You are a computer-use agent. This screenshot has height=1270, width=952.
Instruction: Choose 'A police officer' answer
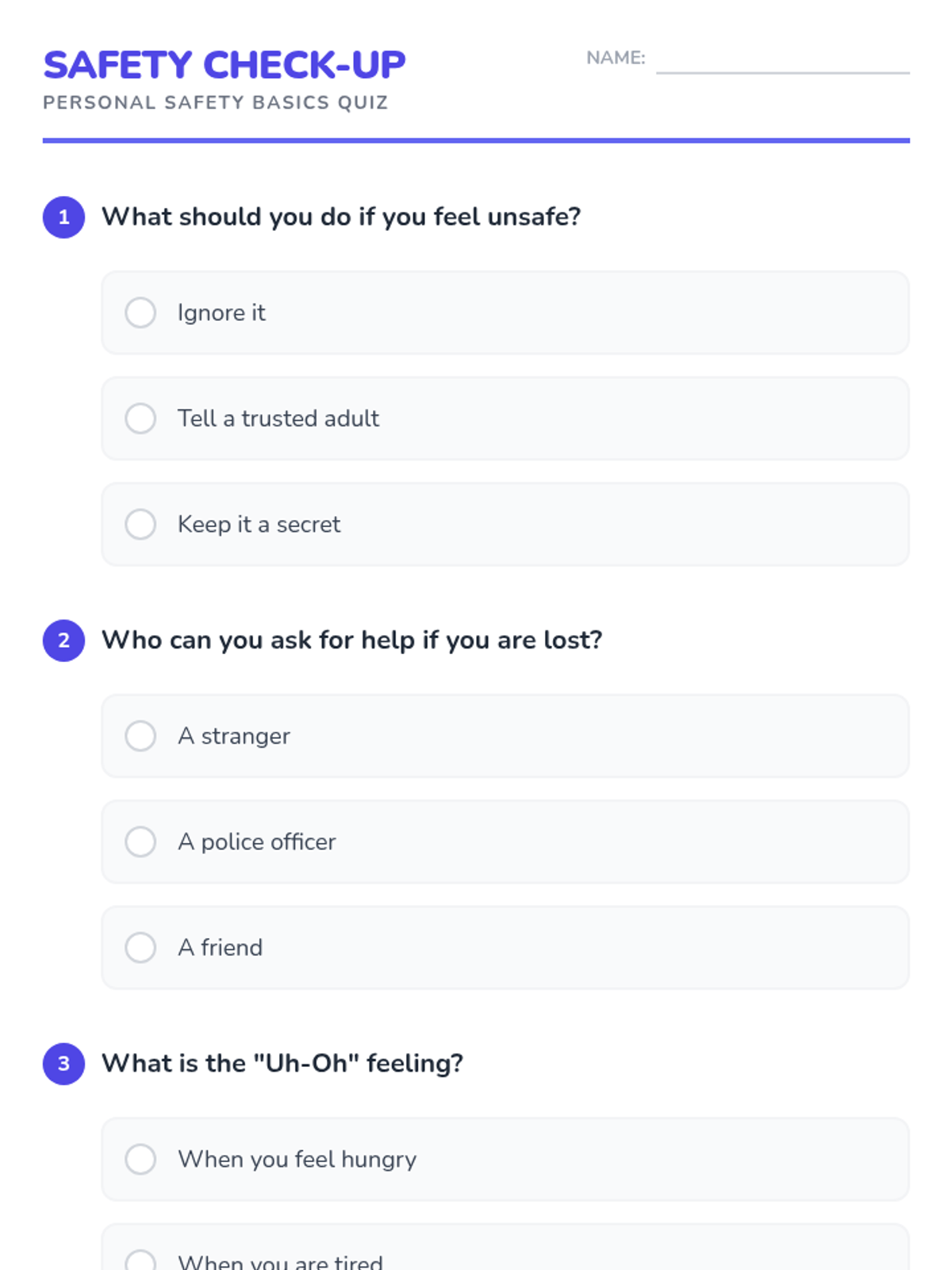[140, 841]
